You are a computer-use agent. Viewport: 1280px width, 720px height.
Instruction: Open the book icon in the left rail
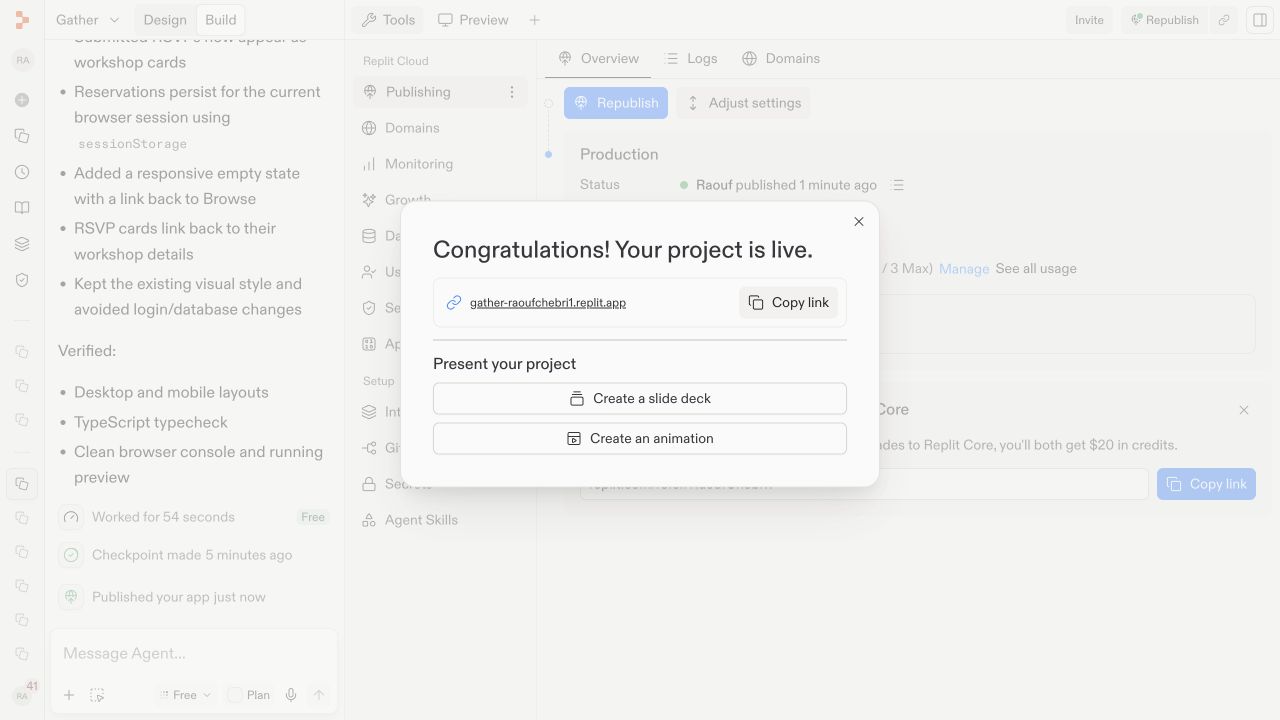tap(22, 208)
